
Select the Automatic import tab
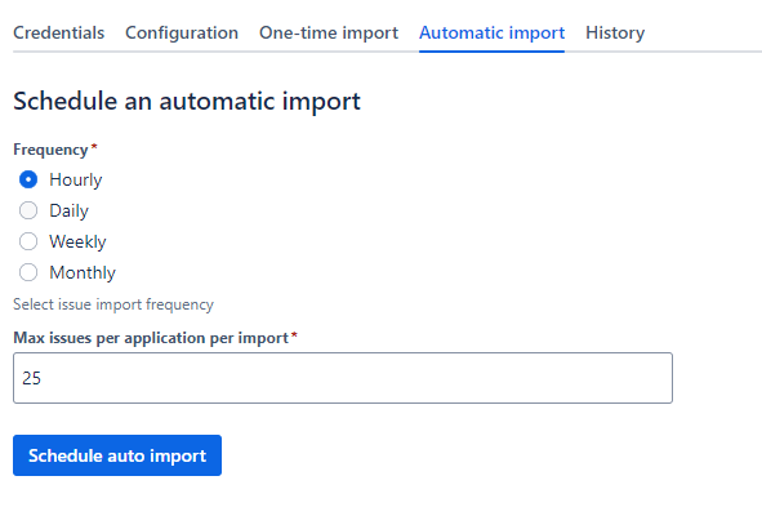[x=491, y=33]
